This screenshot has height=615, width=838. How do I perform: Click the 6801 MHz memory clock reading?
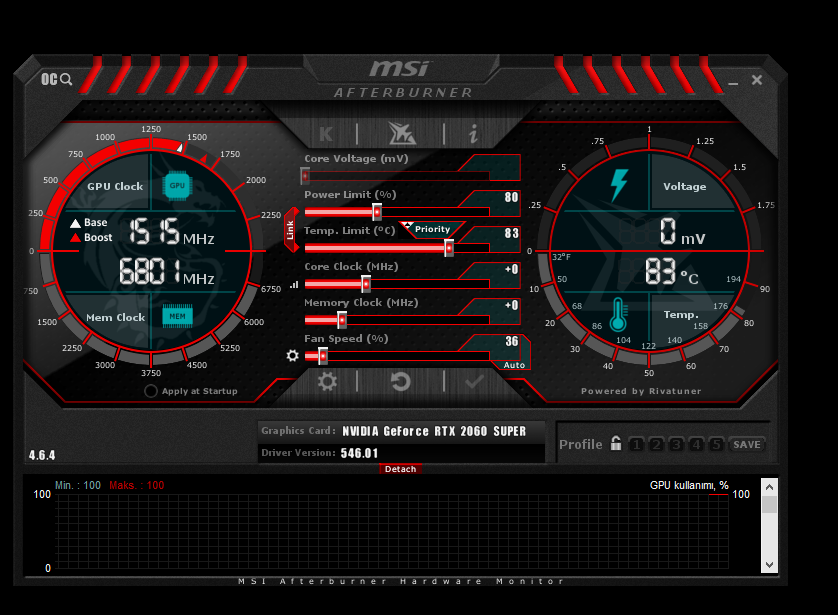pyautogui.click(x=166, y=271)
